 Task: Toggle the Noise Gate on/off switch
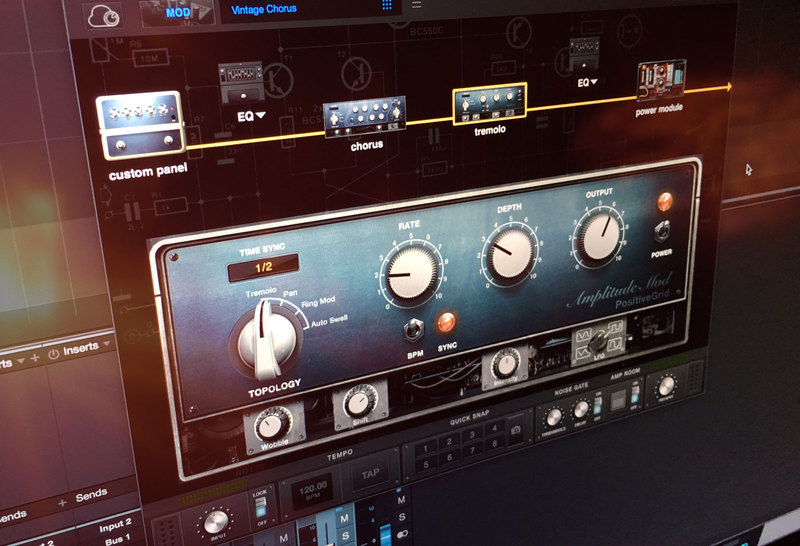pos(597,405)
